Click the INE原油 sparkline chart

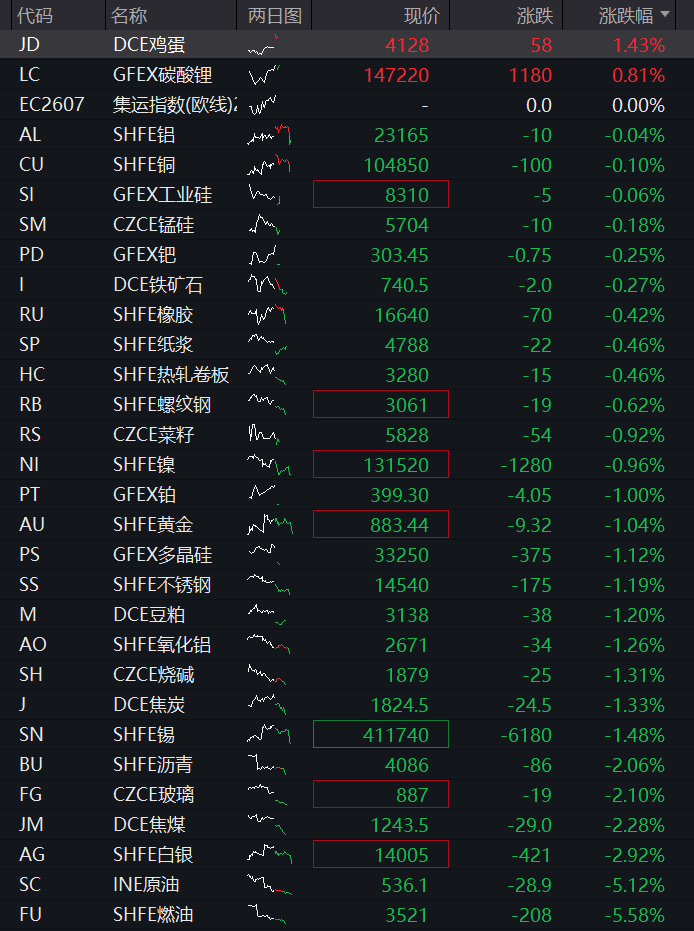270,885
